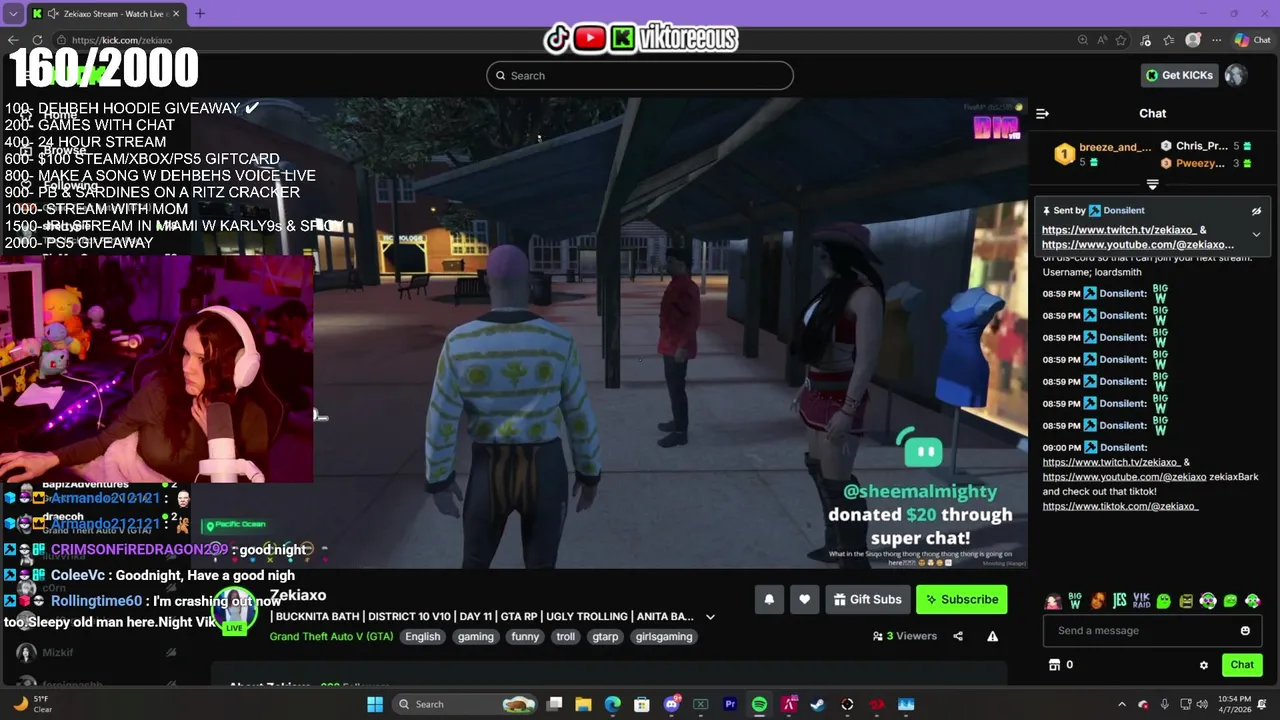Expand the gift leaderboard arrow under breeze_and

coord(1152,185)
